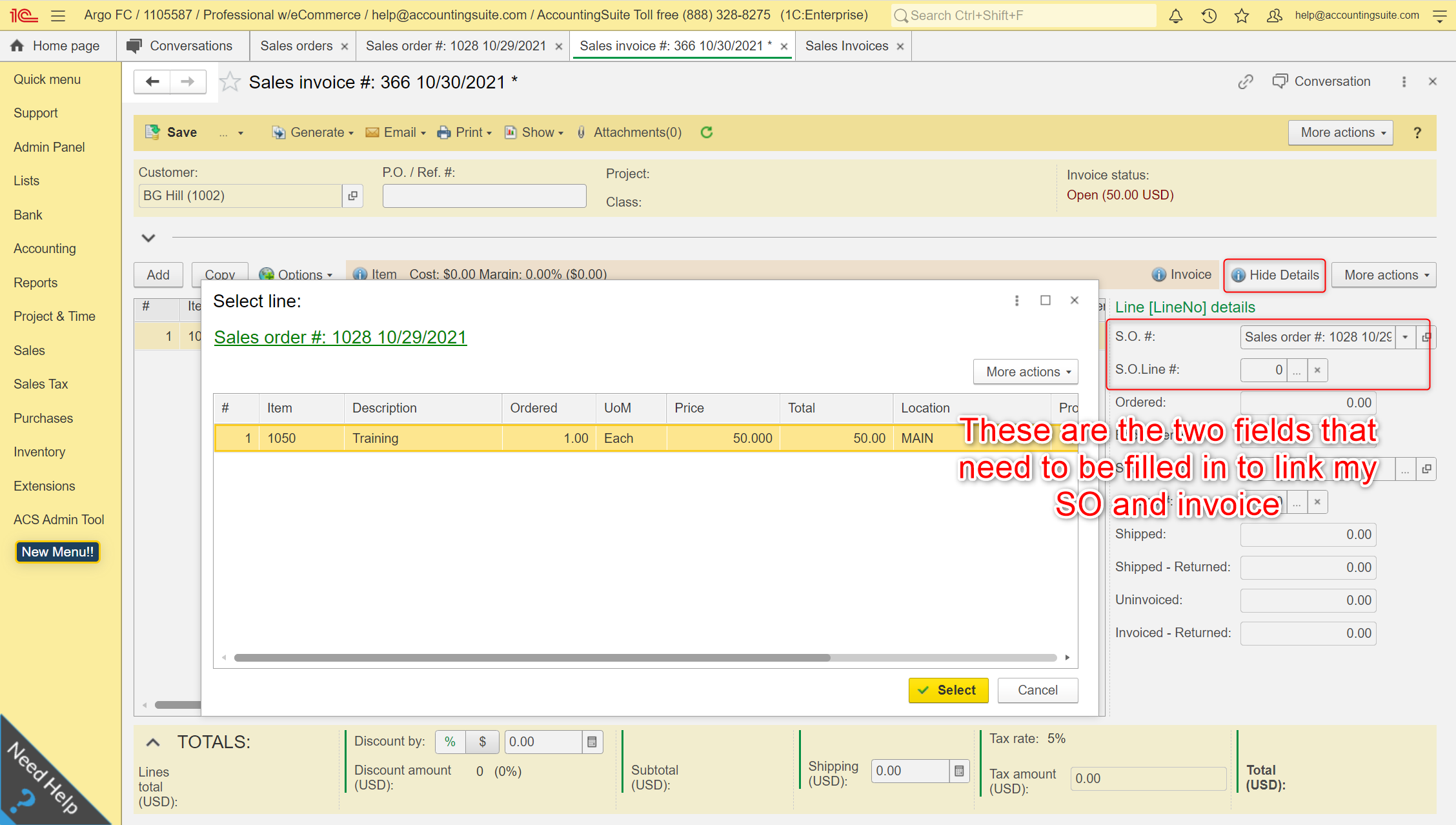The height and width of the screenshot is (825, 1456).
Task: Open the discount amount calculator icon
Action: coord(592,742)
